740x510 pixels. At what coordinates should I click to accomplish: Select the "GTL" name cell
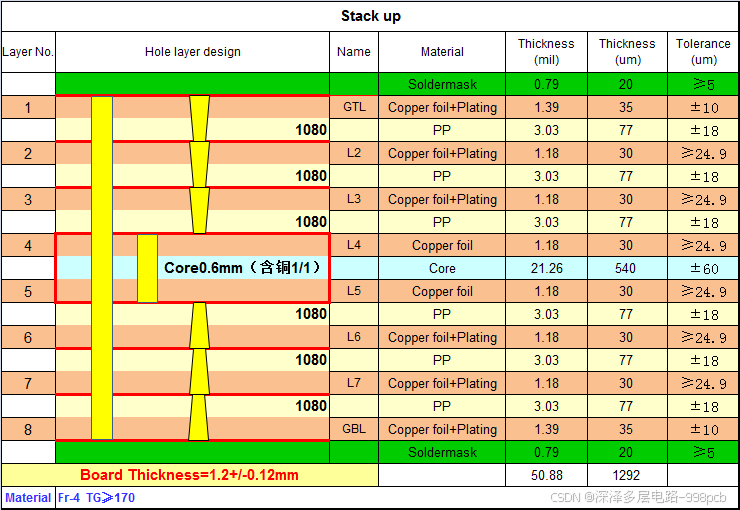(x=353, y=107)
